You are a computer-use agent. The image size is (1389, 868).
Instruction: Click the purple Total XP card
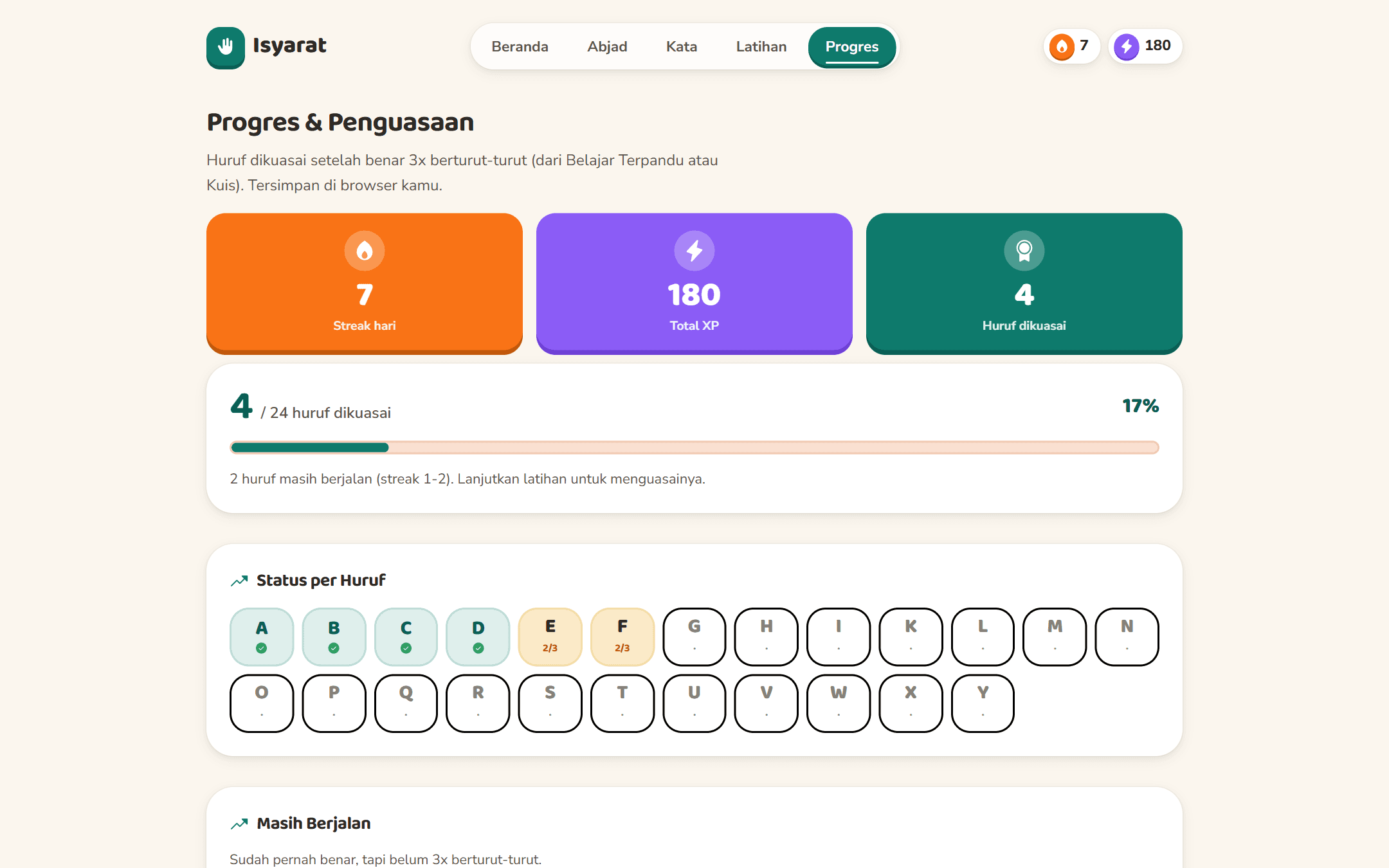(694, 284)
